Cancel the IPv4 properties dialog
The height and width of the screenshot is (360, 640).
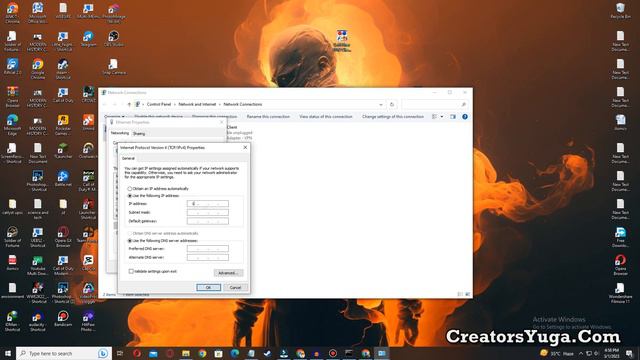pyautogui.click(x=236, y=287)
